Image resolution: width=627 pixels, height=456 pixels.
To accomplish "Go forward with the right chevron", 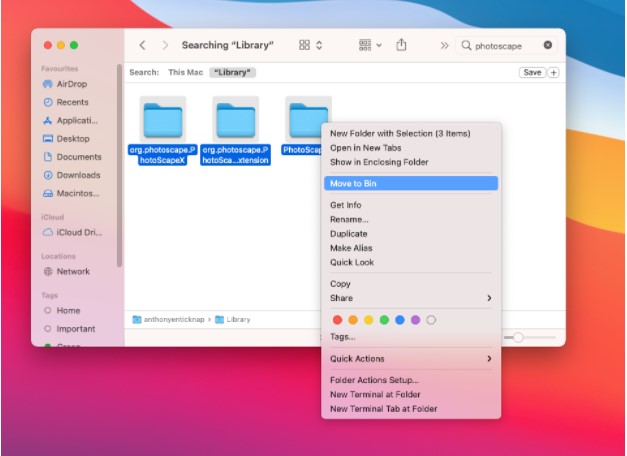I will click(x=165, y=45).
